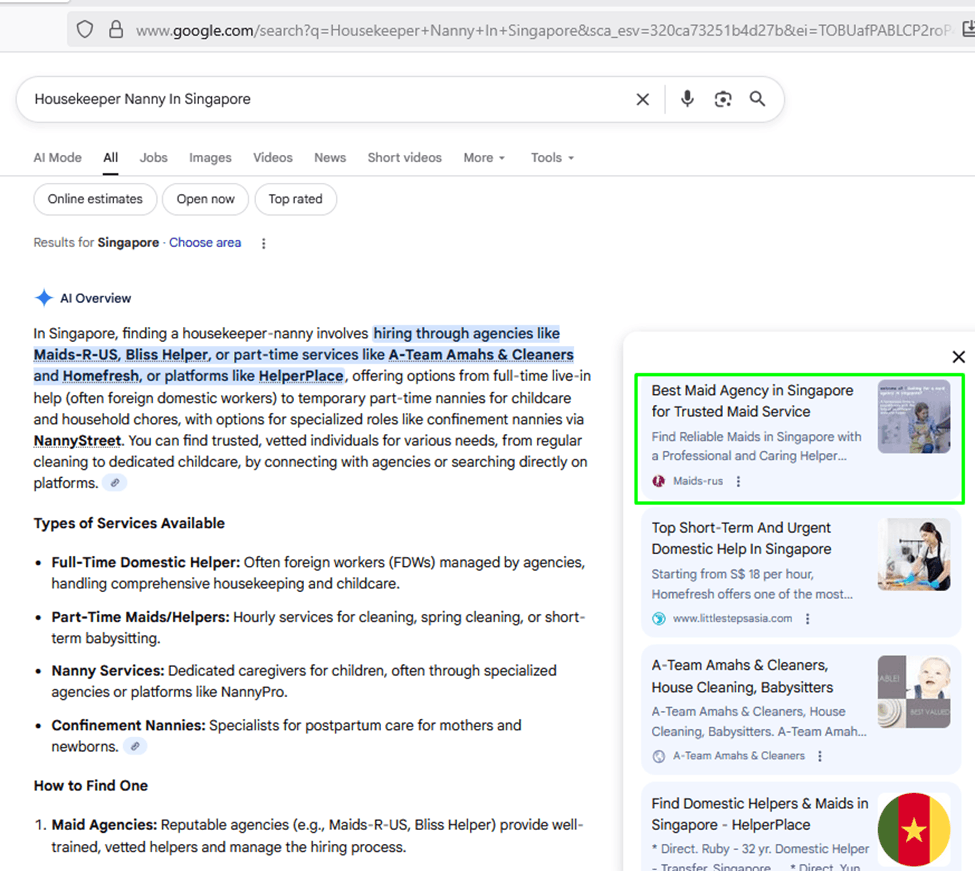Switch to the AI Mode tab
The image size is (975, 871).
(x=58, y=158)
